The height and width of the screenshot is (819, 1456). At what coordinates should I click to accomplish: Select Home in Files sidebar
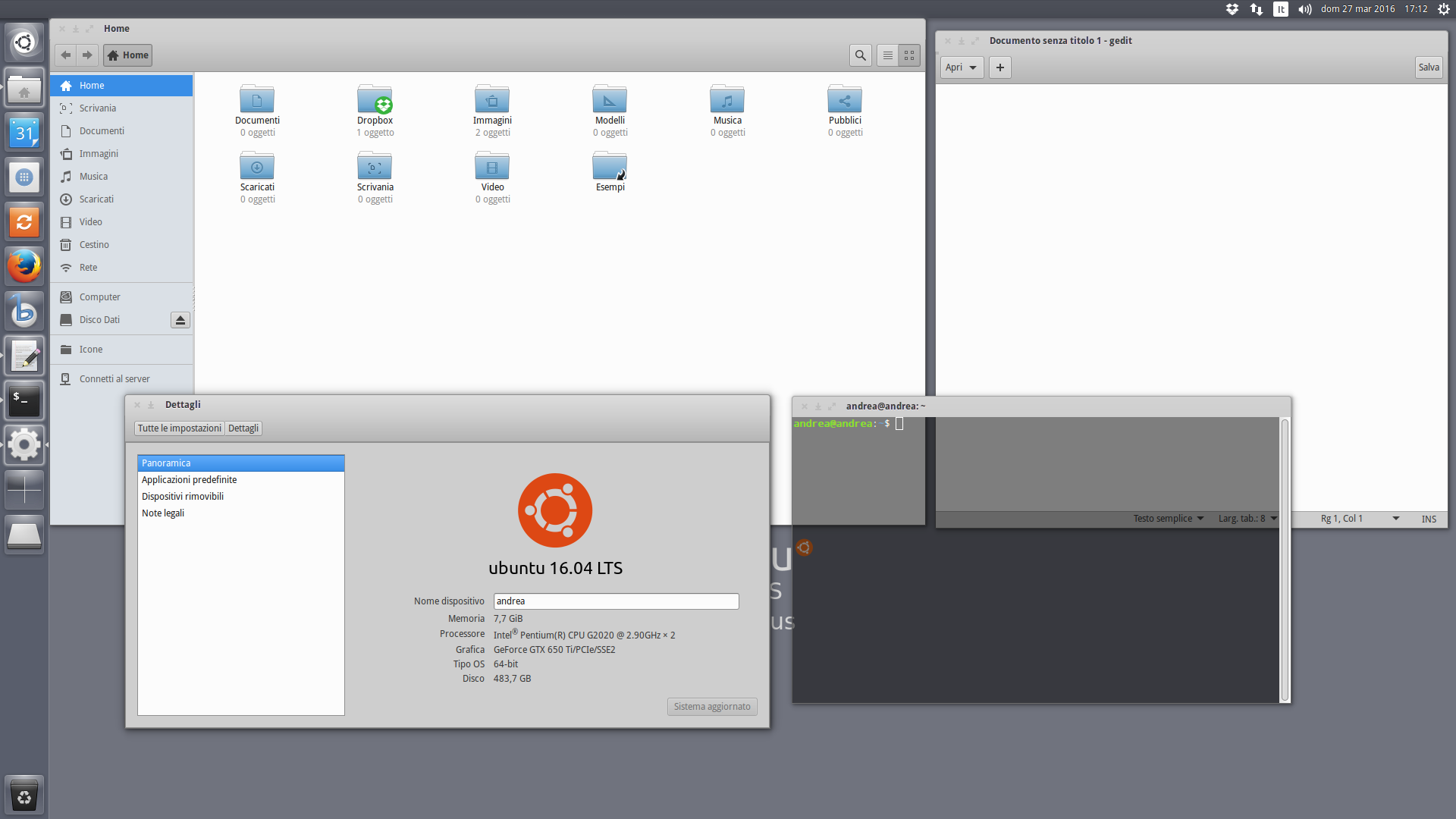coord(121,86)
